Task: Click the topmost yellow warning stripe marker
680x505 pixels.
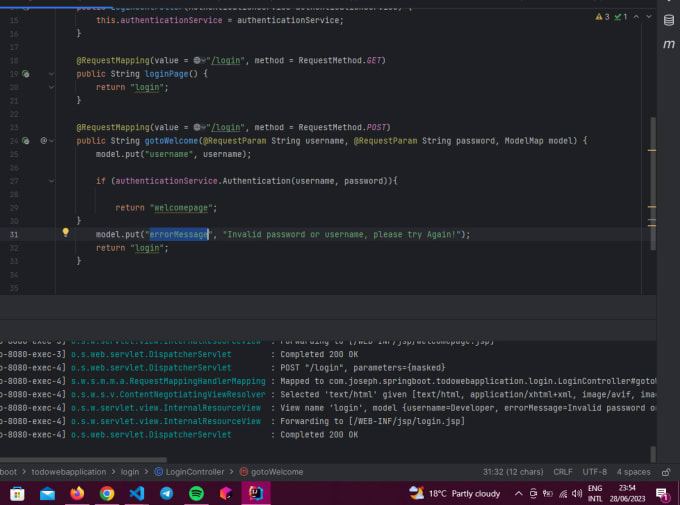Action: (x=651, y=150)
